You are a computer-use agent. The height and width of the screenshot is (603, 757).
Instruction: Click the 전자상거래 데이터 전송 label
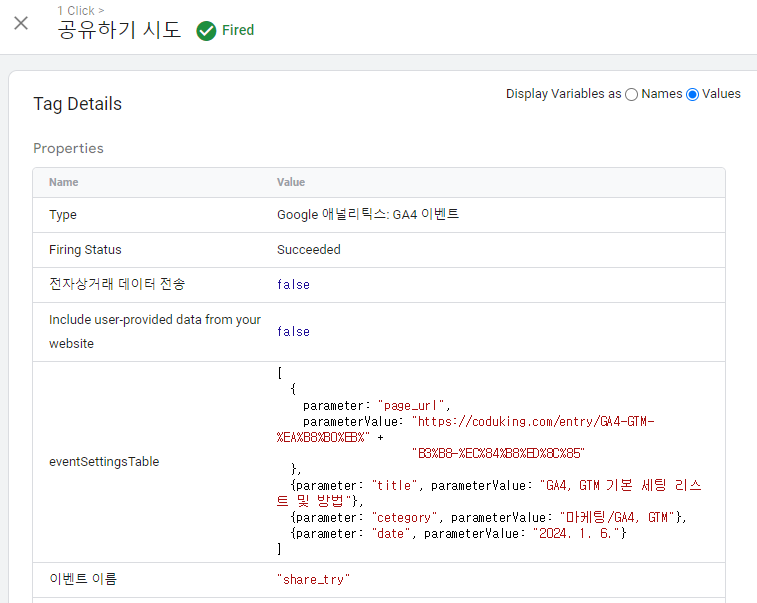pos(117,284)
